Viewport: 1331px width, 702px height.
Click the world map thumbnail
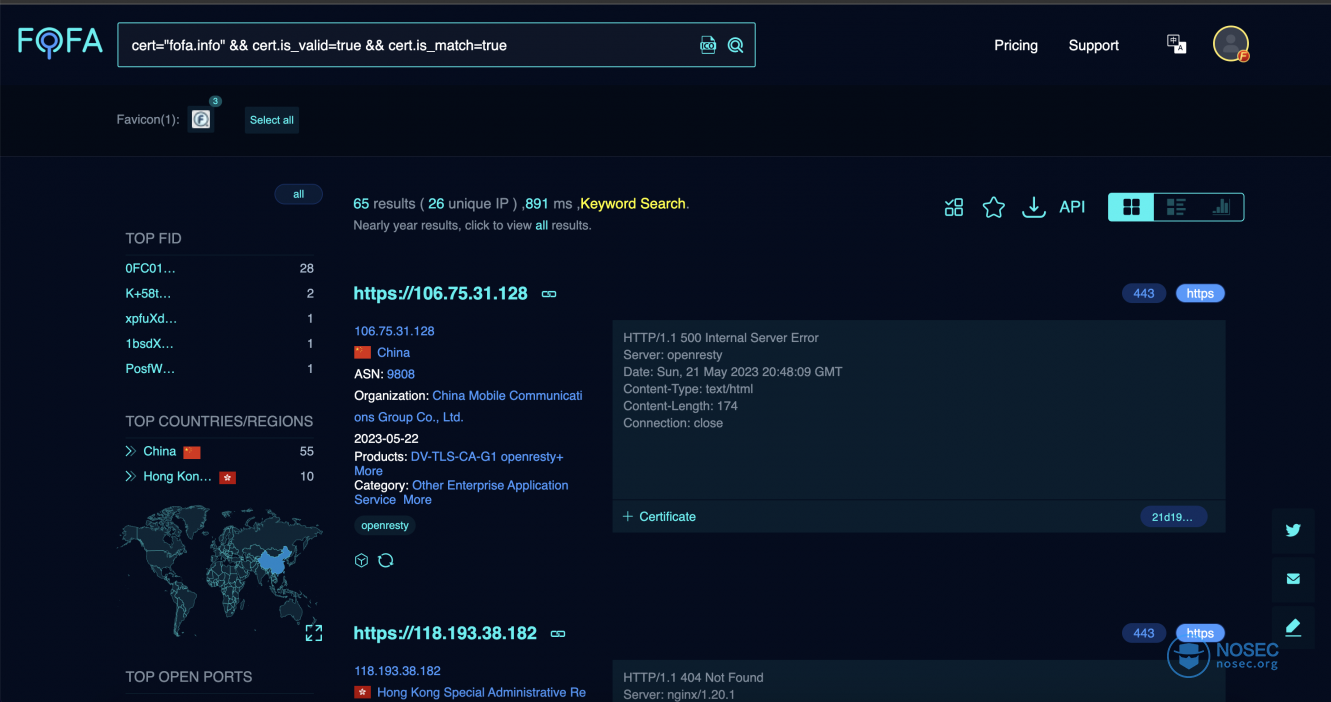click(220, 573)
